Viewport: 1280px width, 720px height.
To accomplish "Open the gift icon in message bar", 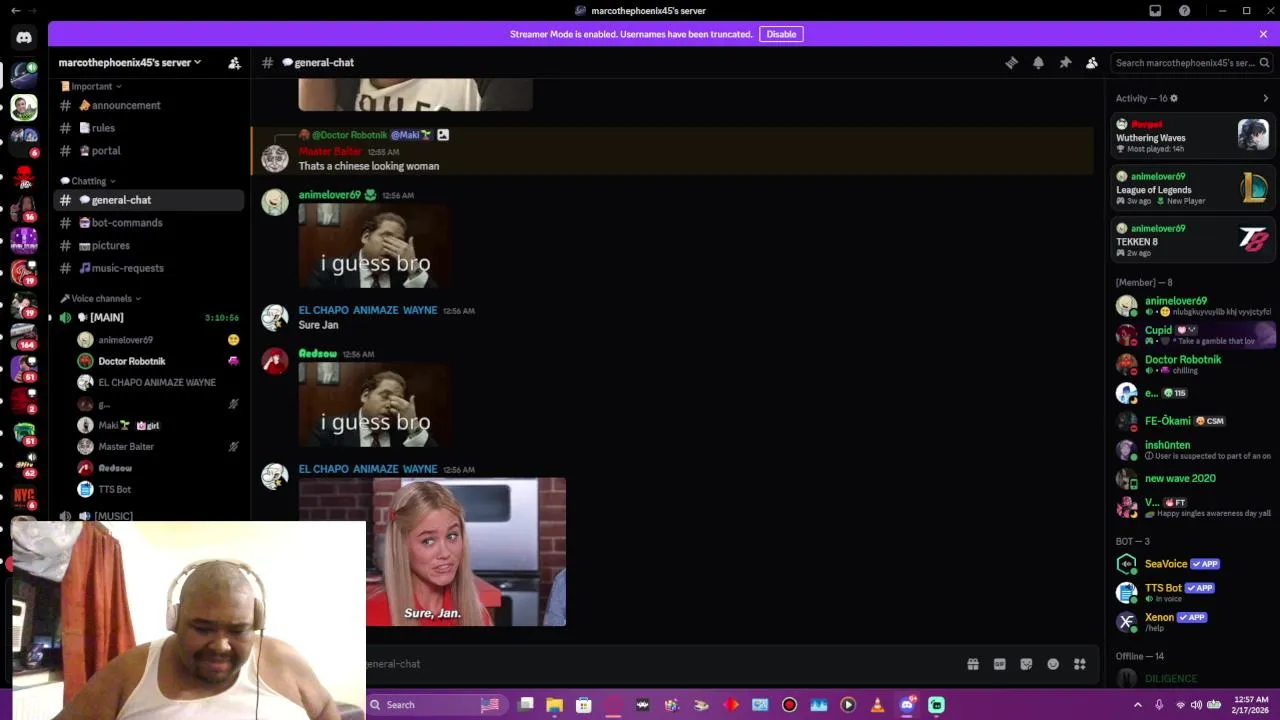I will [x=972, y=664].
